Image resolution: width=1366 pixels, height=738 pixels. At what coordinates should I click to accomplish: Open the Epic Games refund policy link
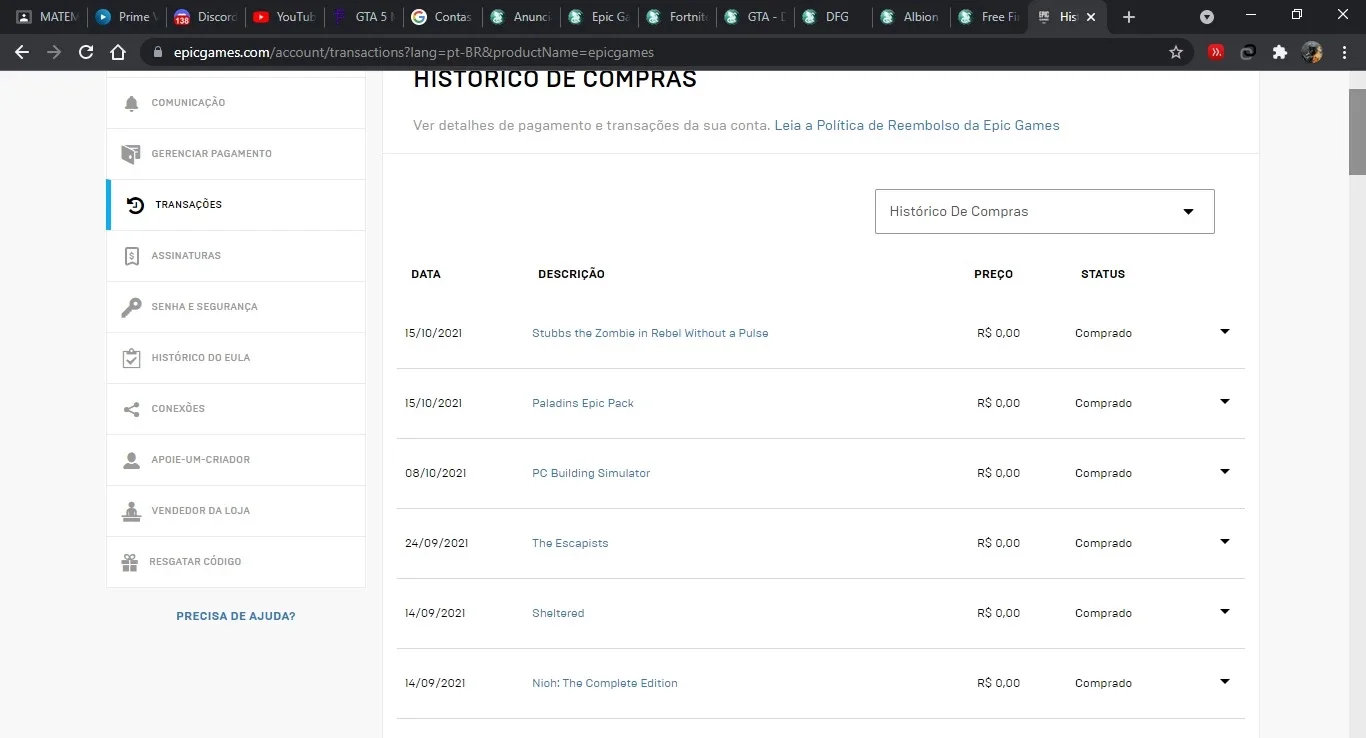917,126
